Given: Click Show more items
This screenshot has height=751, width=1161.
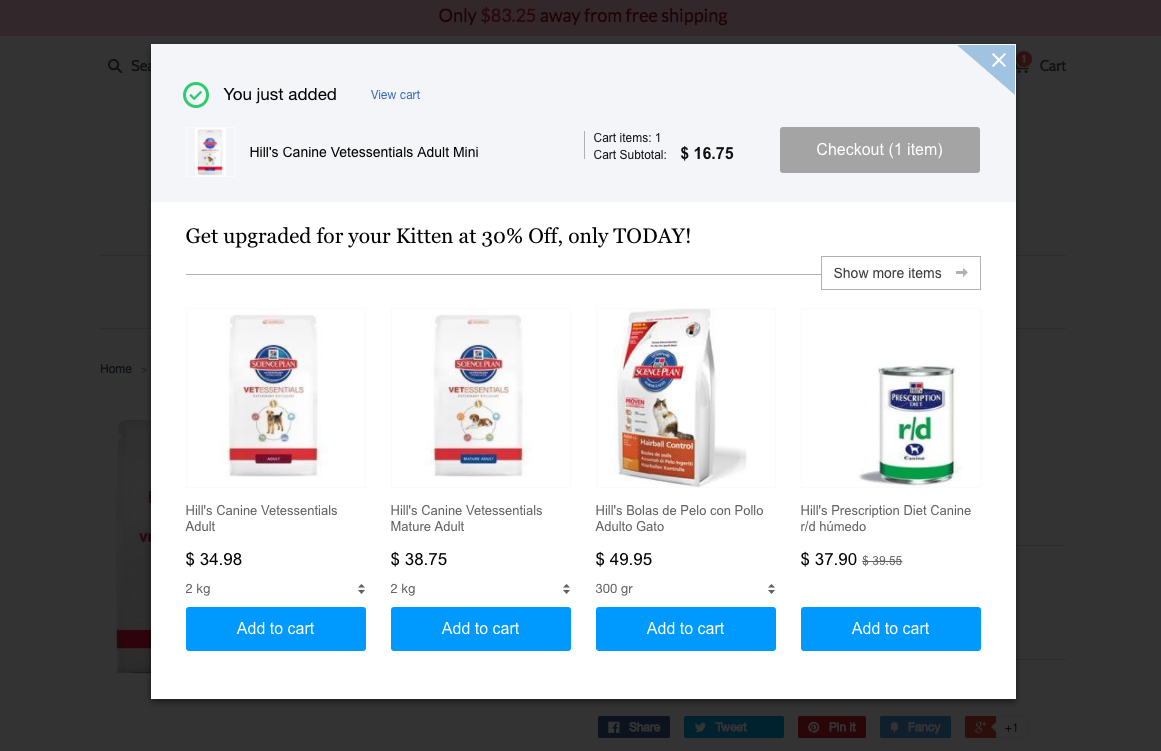Looking at the screenshot, I should 899,272.
